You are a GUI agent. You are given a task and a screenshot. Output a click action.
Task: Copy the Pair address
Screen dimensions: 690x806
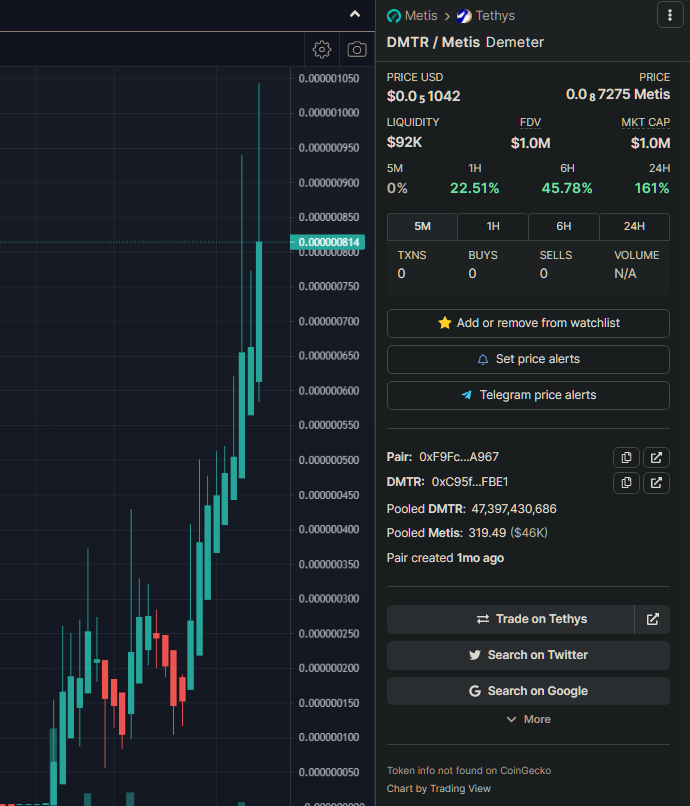point(626,457)
